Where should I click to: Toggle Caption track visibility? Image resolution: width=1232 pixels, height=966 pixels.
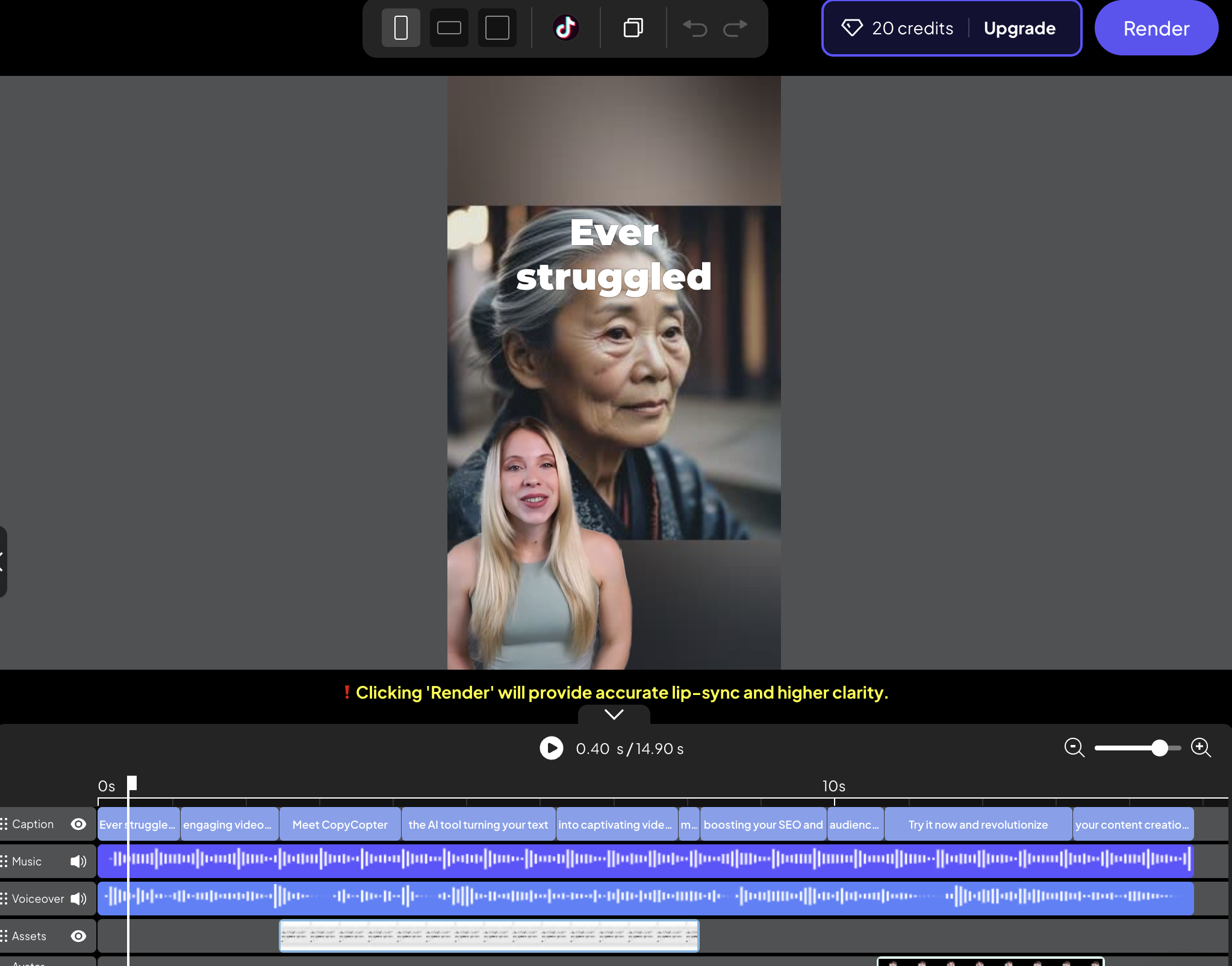[79, 824]
